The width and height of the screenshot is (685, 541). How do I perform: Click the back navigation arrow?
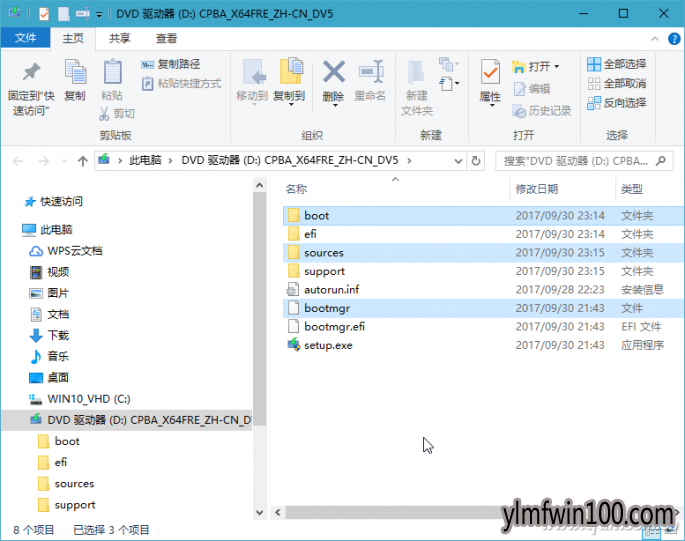(18, 162)
